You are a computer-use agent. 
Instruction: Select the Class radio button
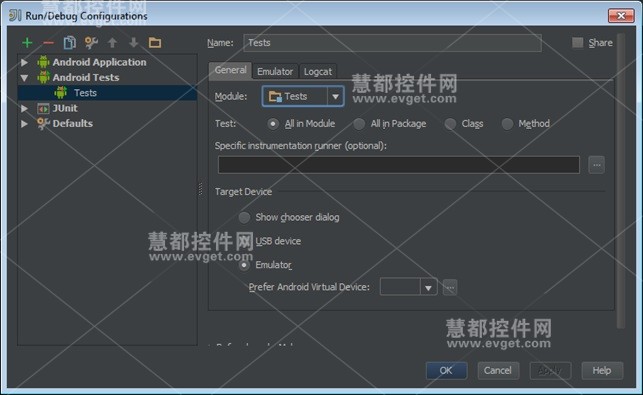tap(450, 124)
